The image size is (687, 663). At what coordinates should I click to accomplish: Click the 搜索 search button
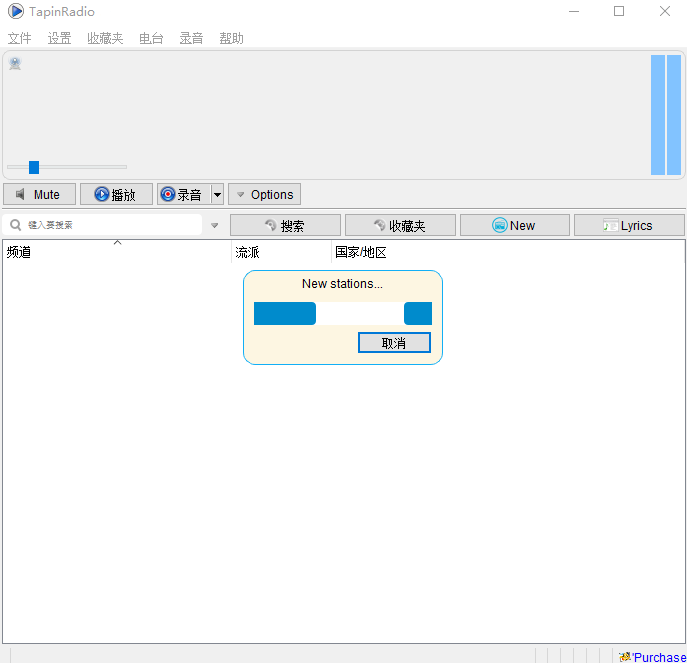coord(285,225)
